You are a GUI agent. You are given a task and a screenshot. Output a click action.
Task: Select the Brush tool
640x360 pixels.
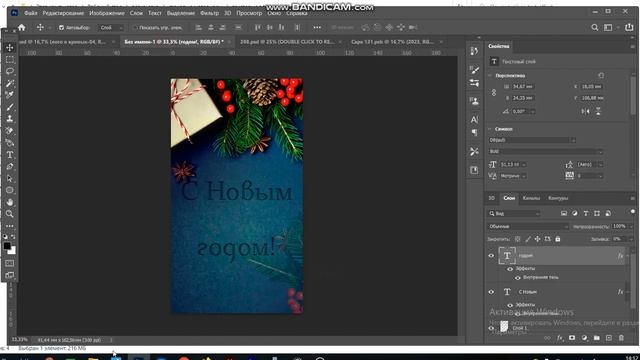coord(10,107)
